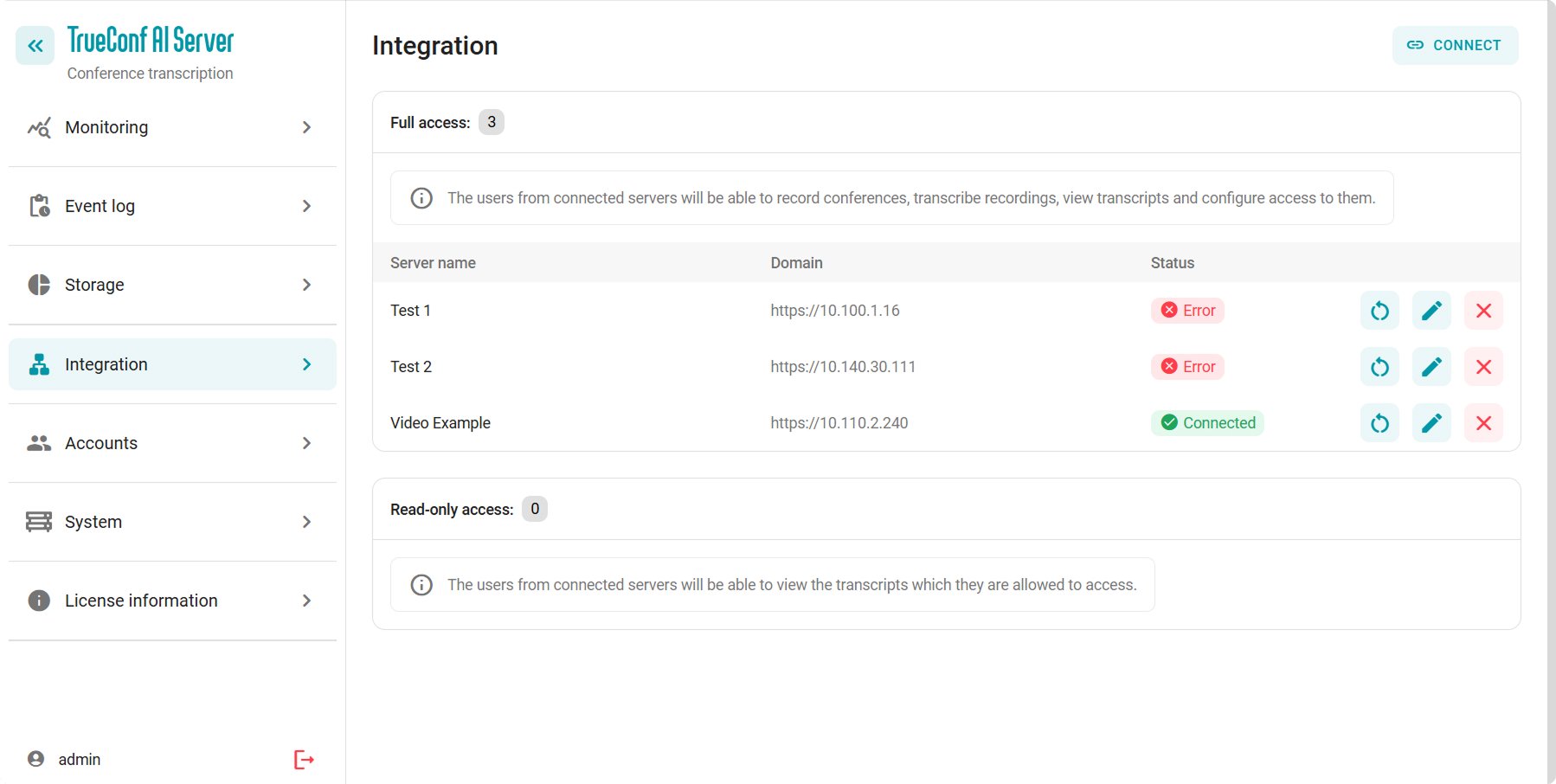Open the Event log menu item

coord(100,206)
